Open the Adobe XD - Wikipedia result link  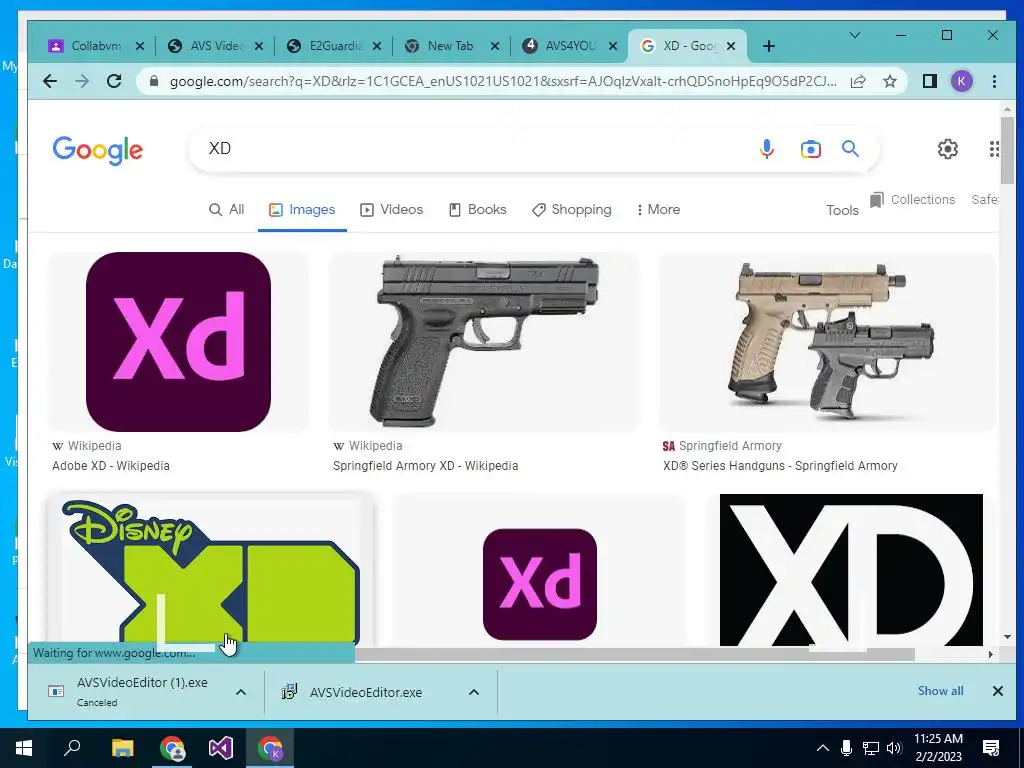111,466
